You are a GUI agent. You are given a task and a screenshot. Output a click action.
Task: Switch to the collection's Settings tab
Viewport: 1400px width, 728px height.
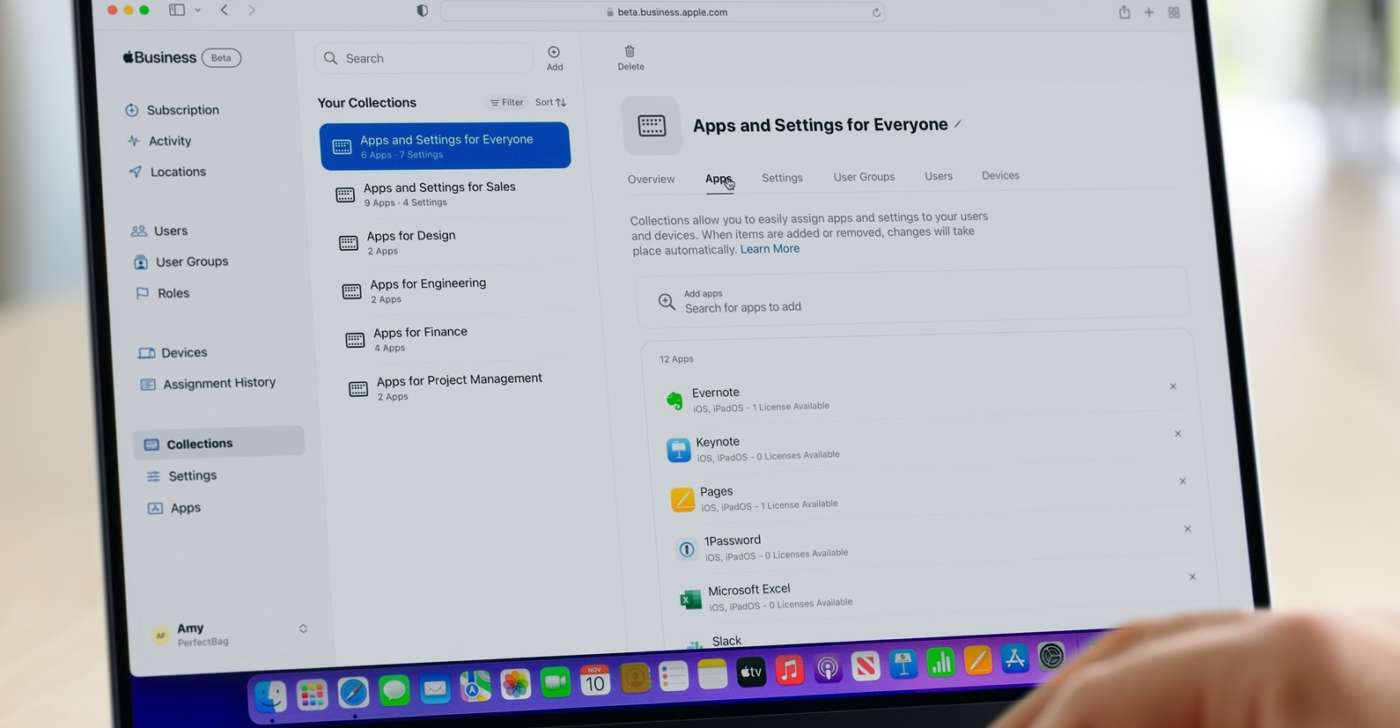pos(782,178)
